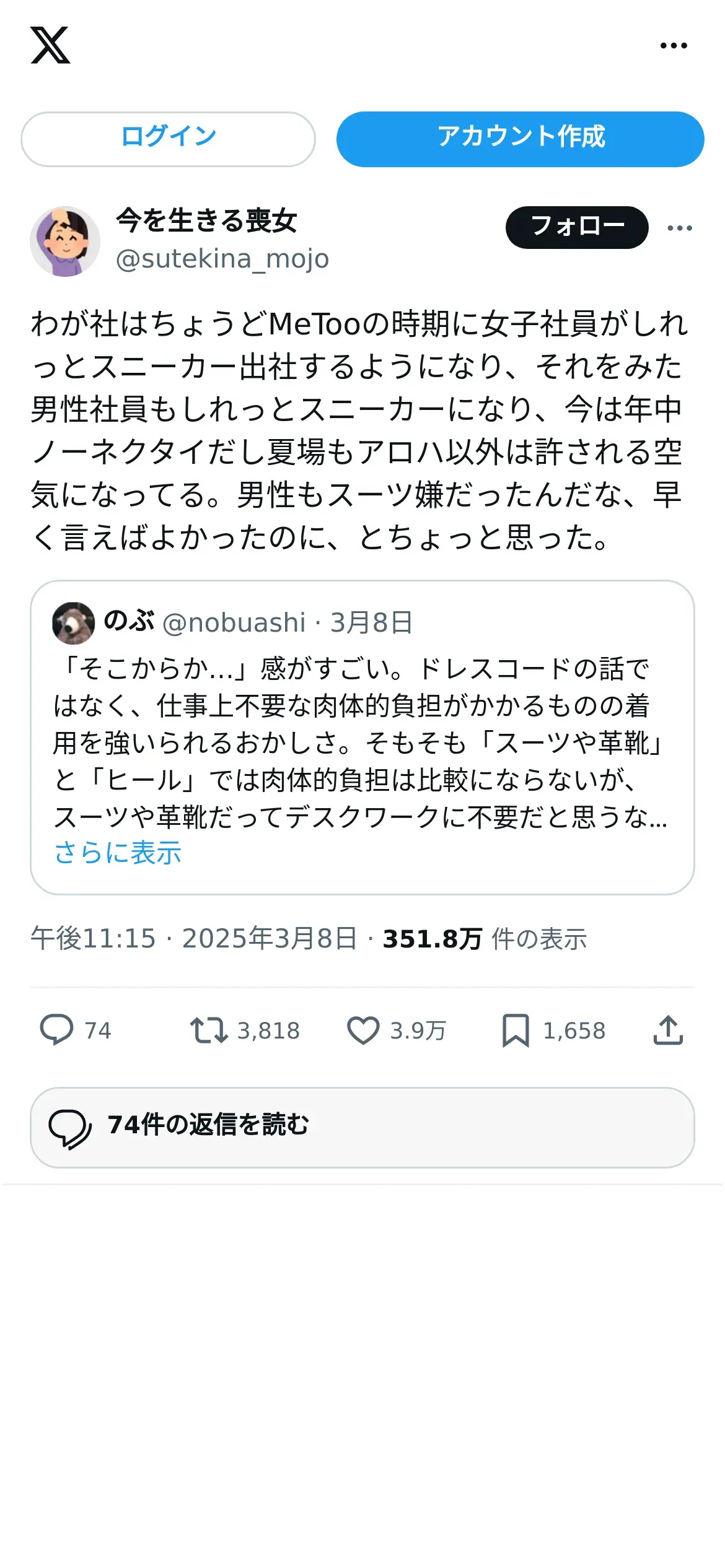Open 74件の返信を読む replies
The height and width of the screenshot is (1568, 725).
362,1127
